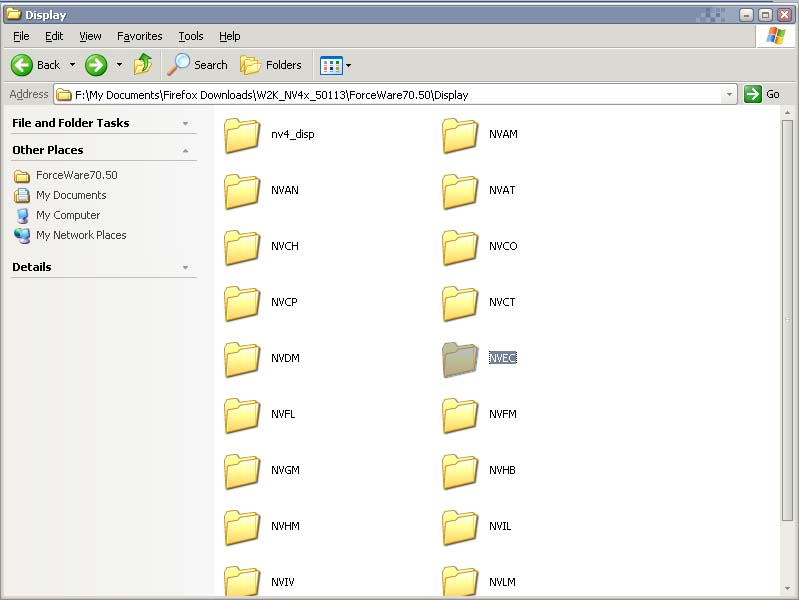Click the NVHB folder name text

502,470
